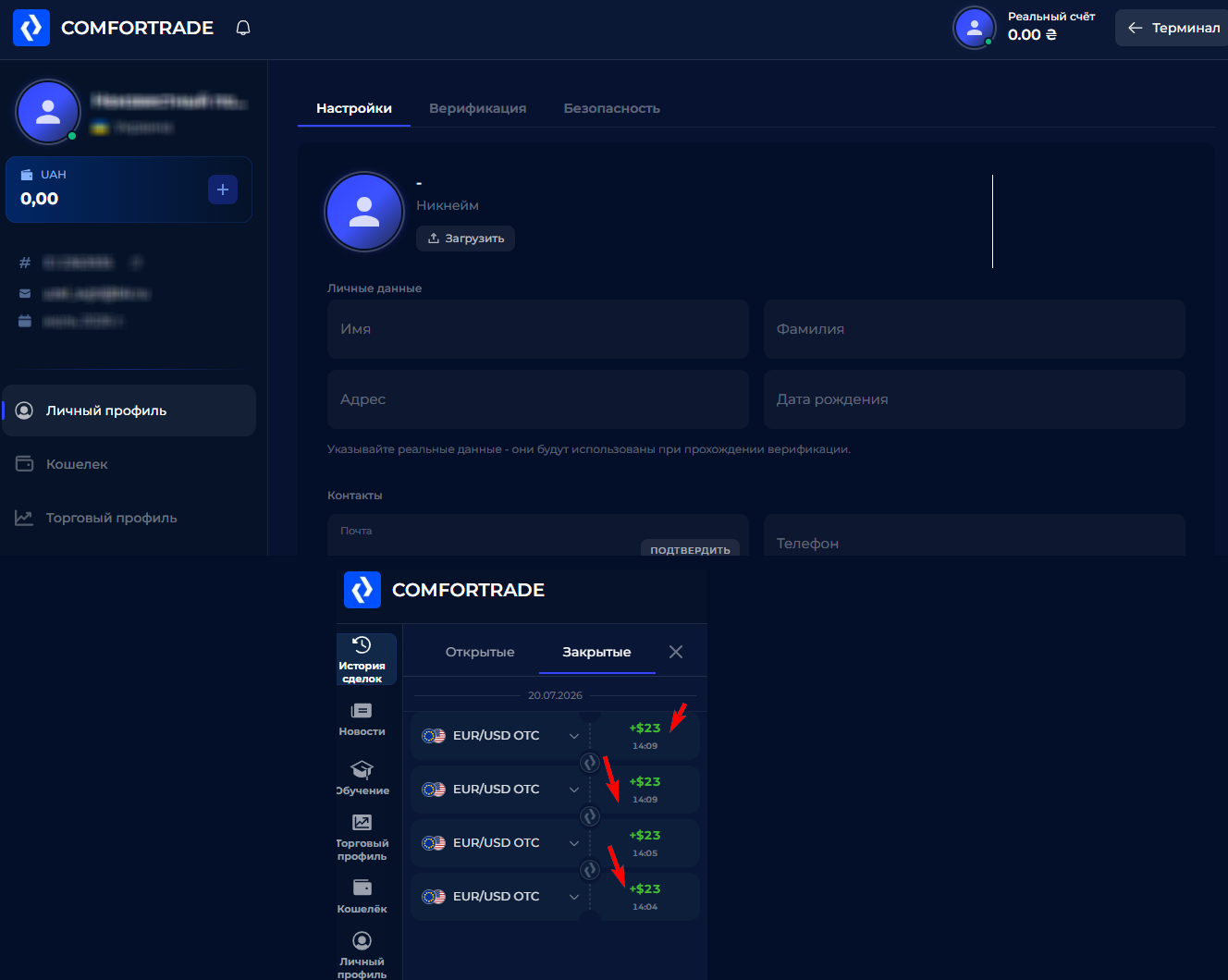Expand EUR/USD OTC deal at 14:05
Viewport: 1228px width, 980px height.
574,843
